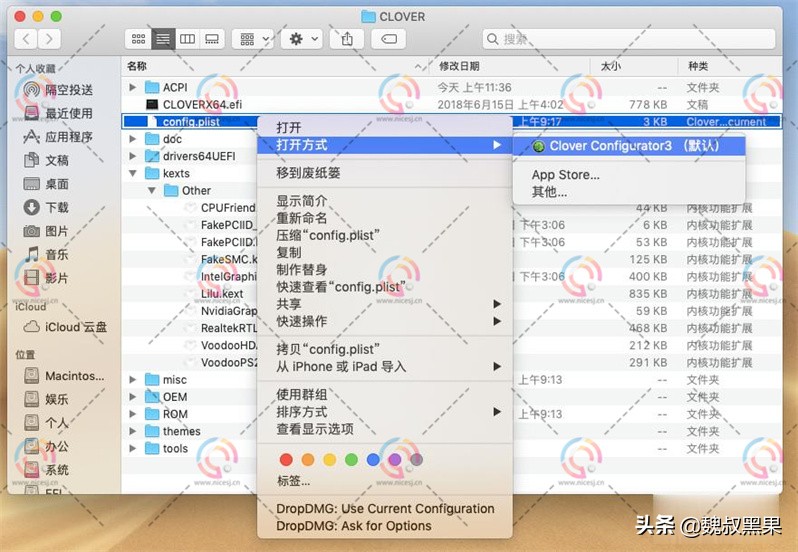Expand the tools folder
798x552 pixels.
coord(132,449)
